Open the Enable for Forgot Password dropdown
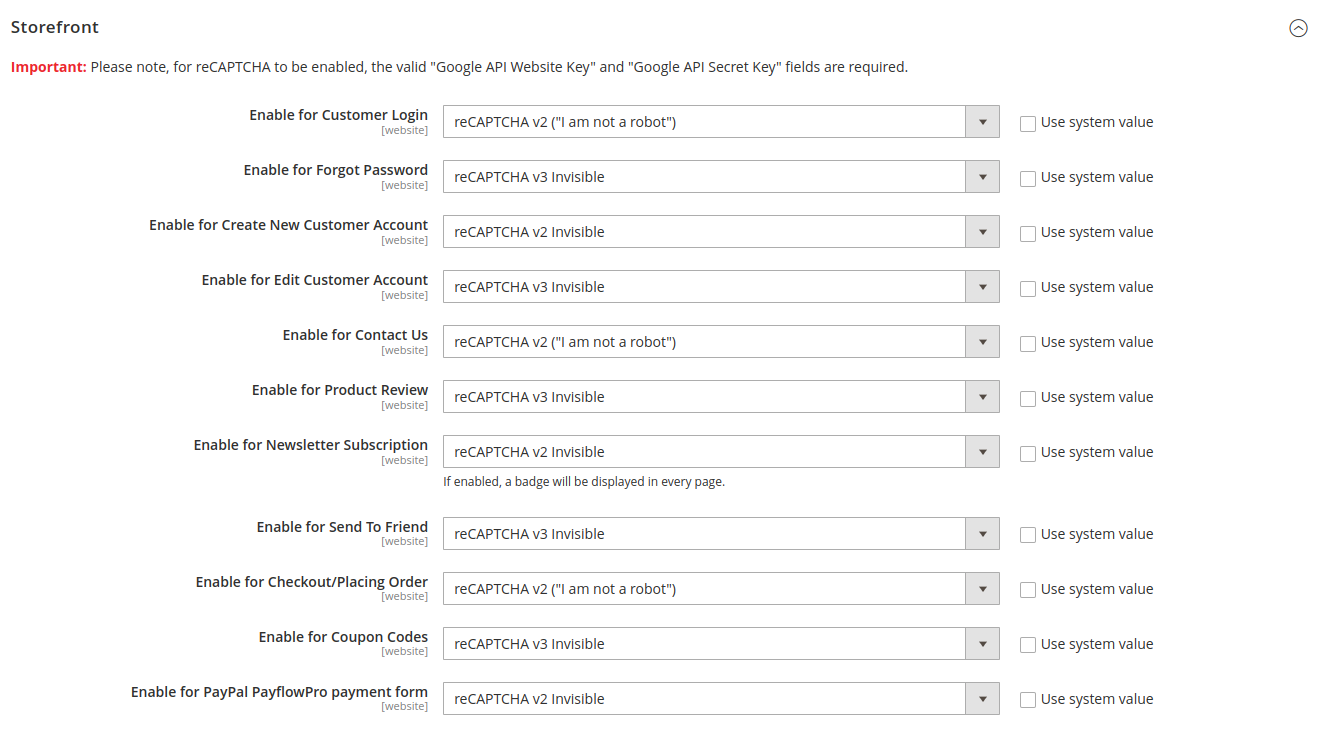The image size is (1334, 741). coord(721,177)
